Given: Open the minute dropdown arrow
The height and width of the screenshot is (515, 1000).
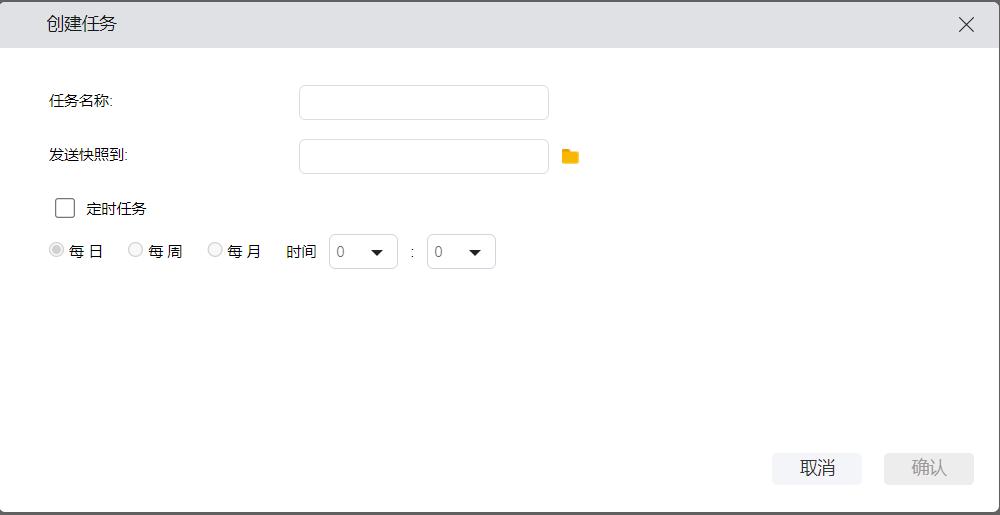Looking at the screenshot, I should point(475,252).
